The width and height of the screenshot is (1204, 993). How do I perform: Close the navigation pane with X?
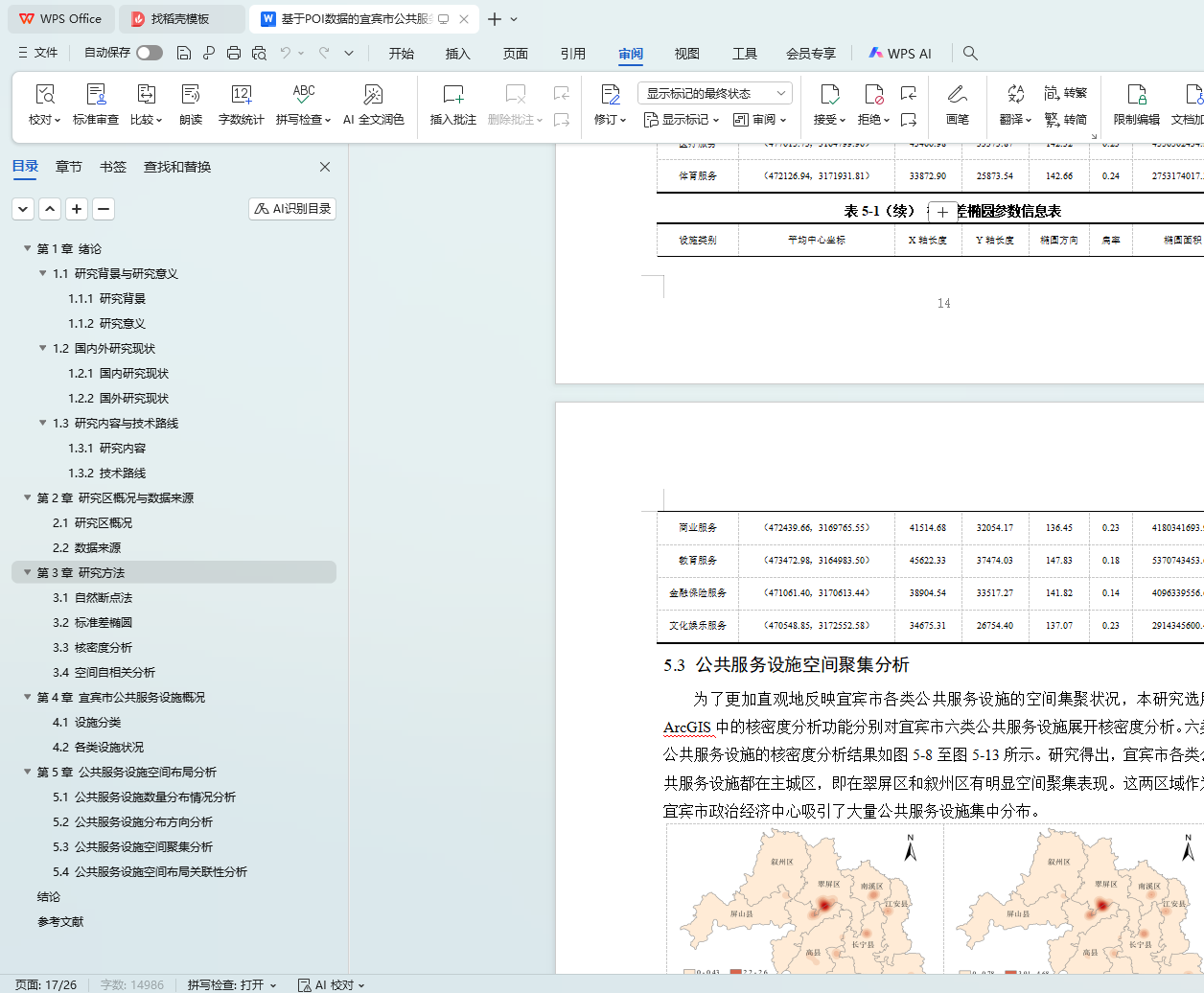click(x=325, y=167)
